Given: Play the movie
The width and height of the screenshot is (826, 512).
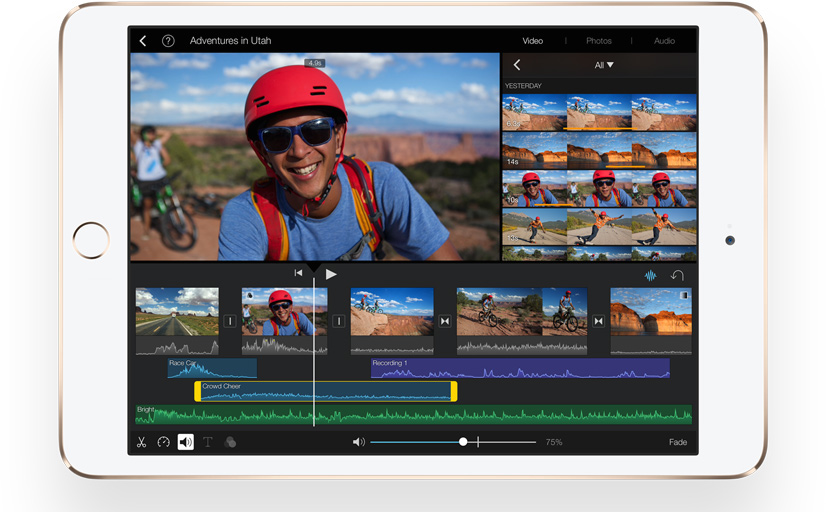Looking at the screenshot, I should click(x=330, y=274).
